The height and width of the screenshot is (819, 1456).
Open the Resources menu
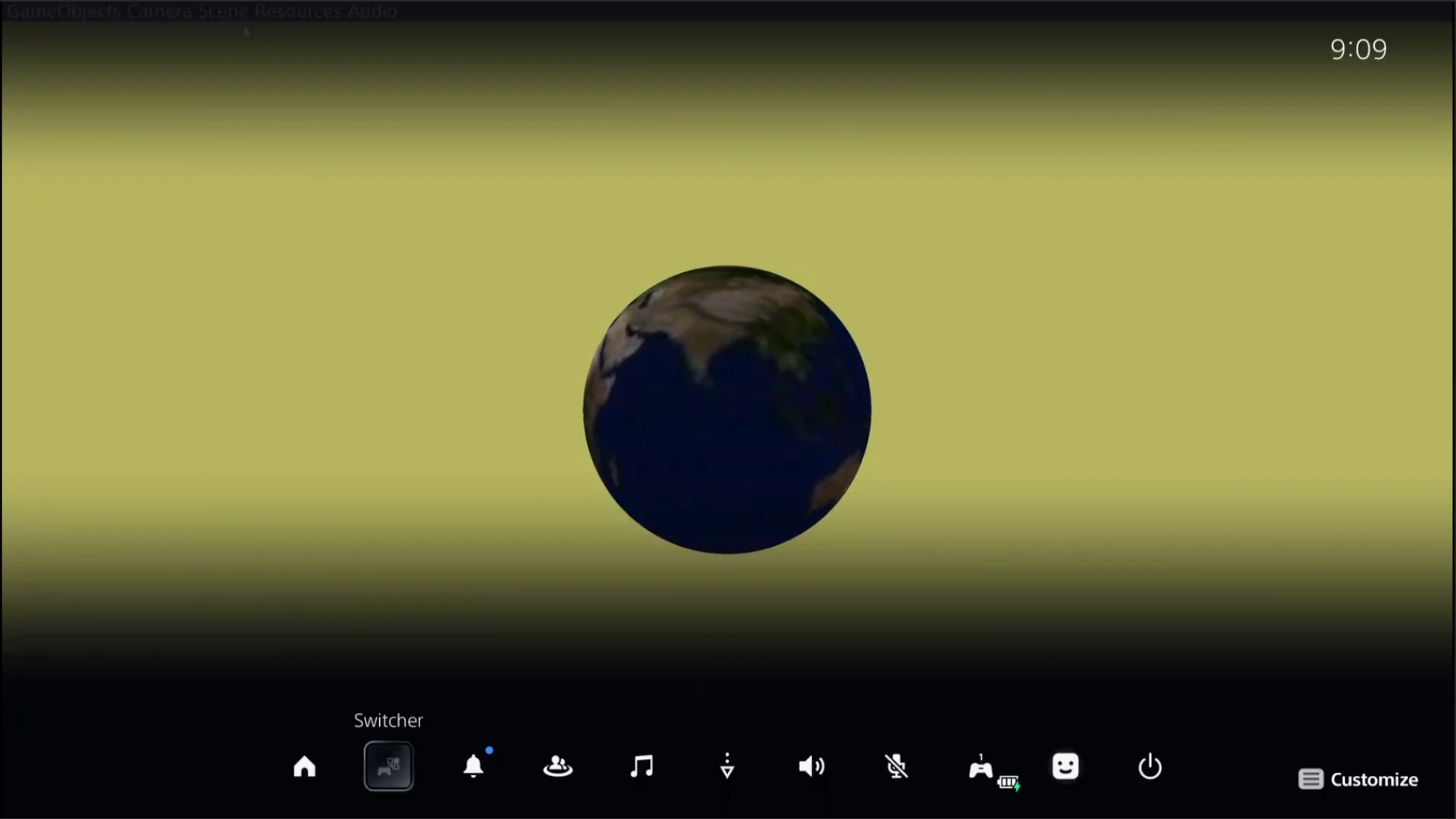pyautogui.click(x=298, y=11)
